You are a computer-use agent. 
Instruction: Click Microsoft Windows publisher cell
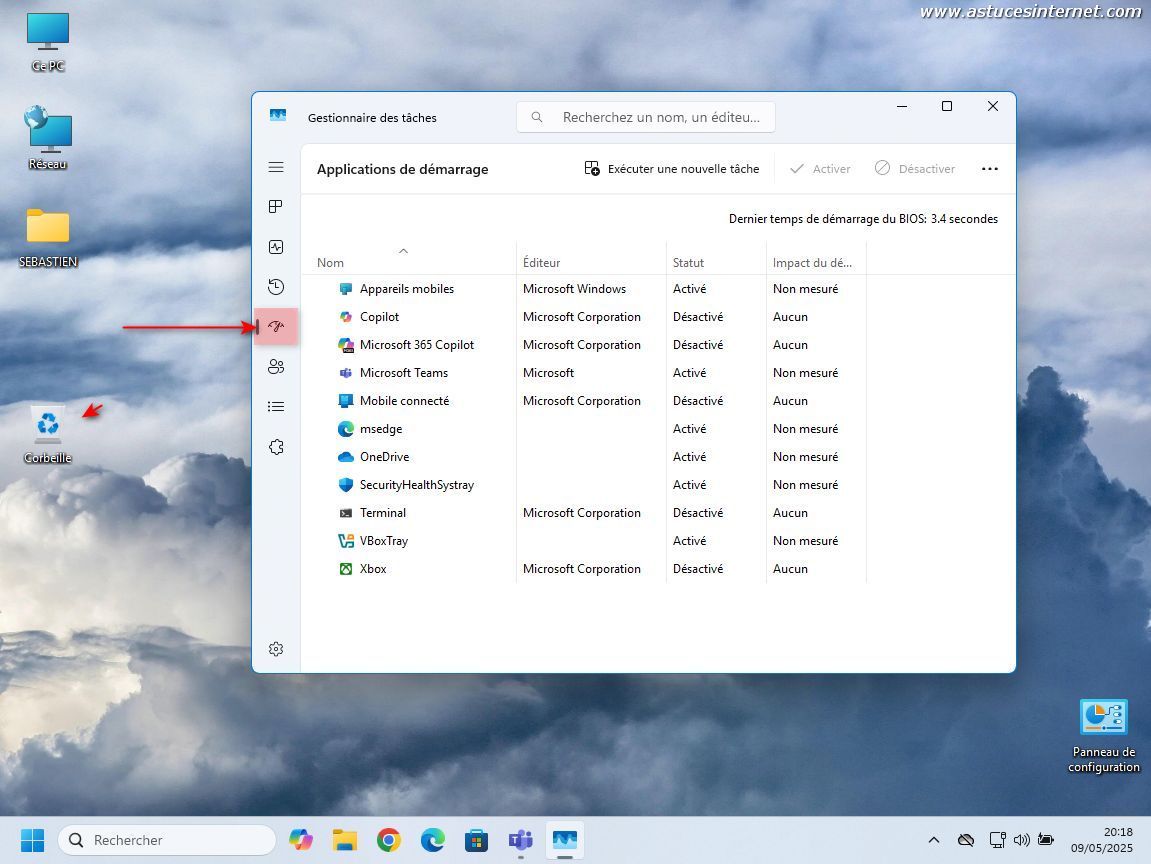point(575,289)
